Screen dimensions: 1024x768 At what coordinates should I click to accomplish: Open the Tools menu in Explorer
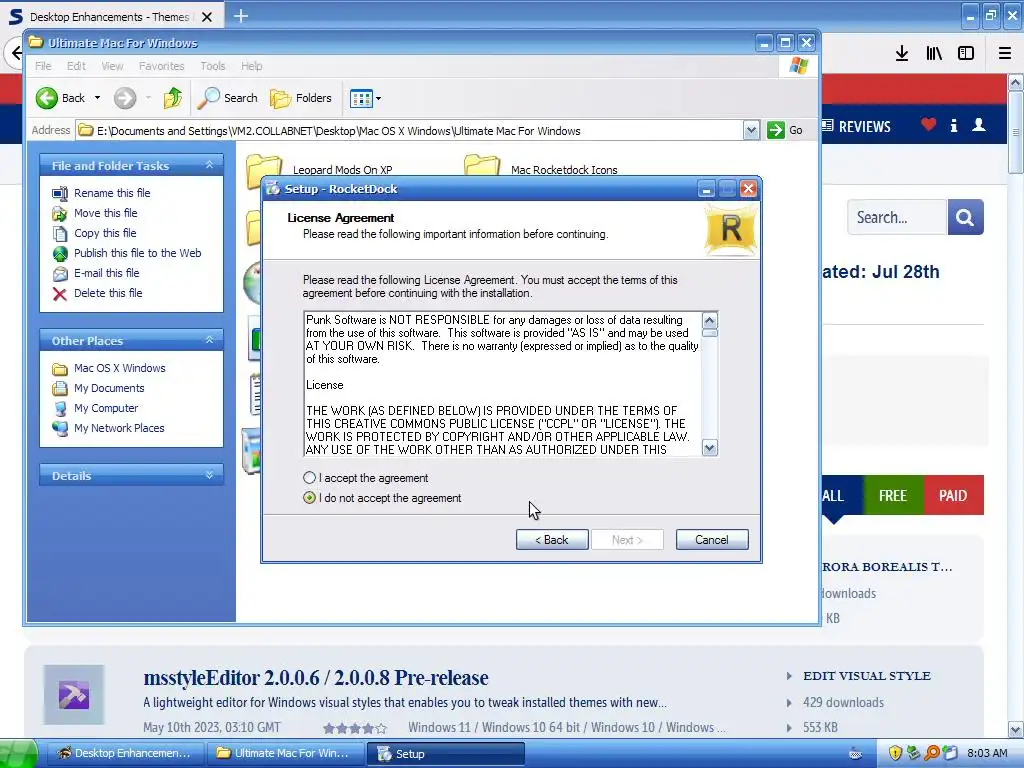click(212, 66)
